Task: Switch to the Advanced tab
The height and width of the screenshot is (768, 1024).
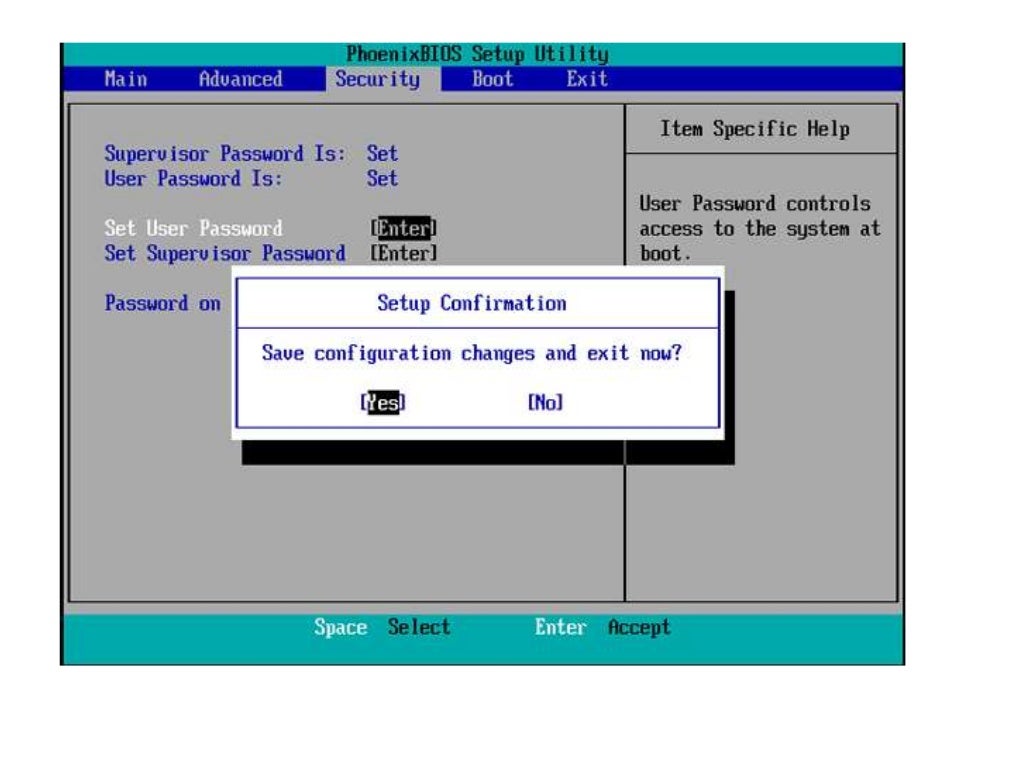Action: point(240,79)
